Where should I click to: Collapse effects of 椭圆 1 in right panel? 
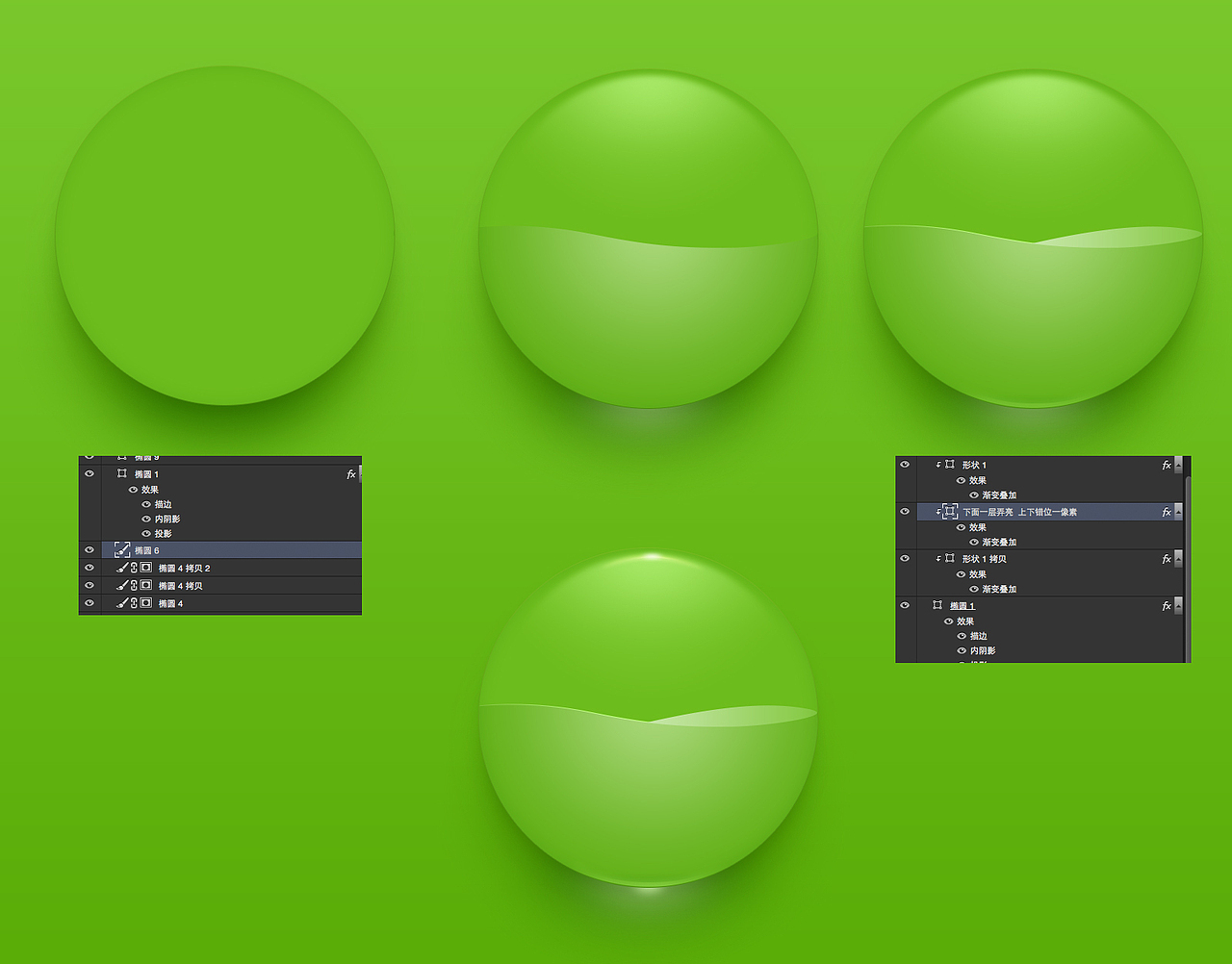[x=1178, y=605]
